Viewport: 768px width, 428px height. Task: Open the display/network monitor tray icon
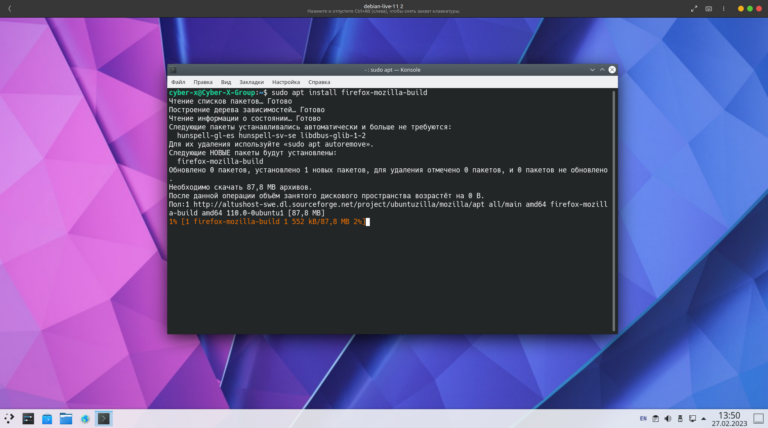[x=692, y=419]
